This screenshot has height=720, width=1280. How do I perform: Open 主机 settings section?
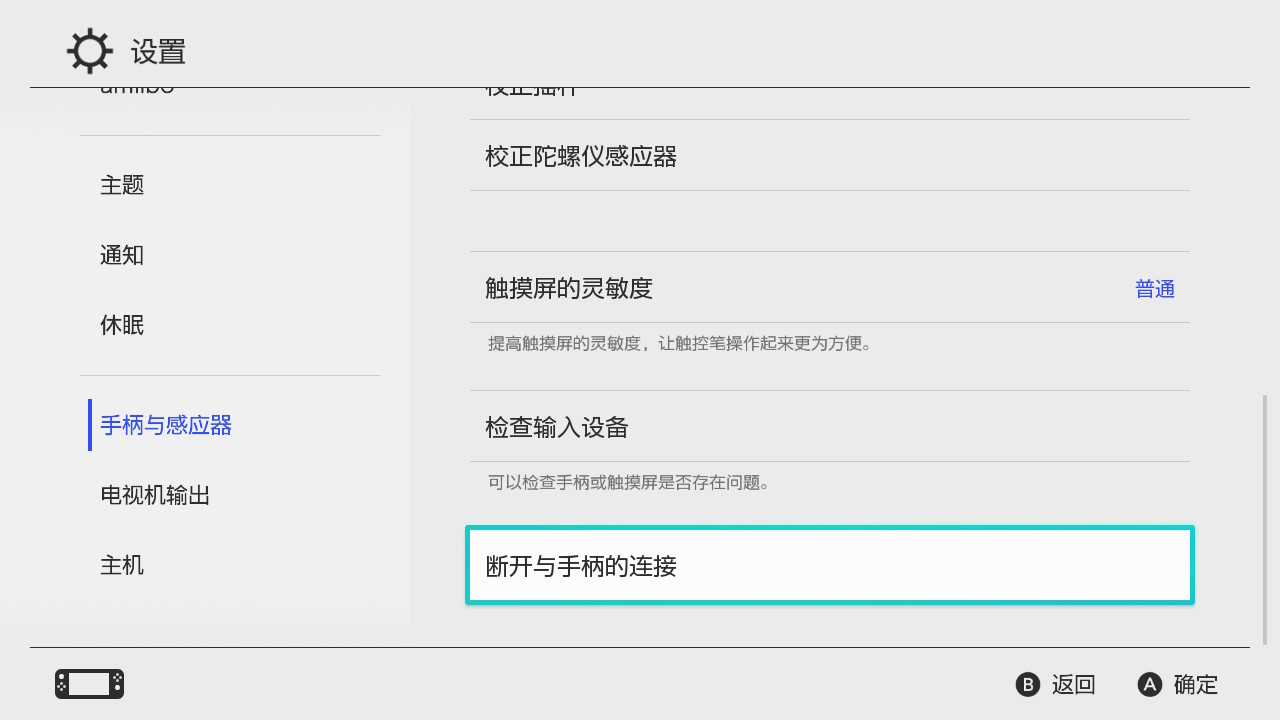coord(122,565)
